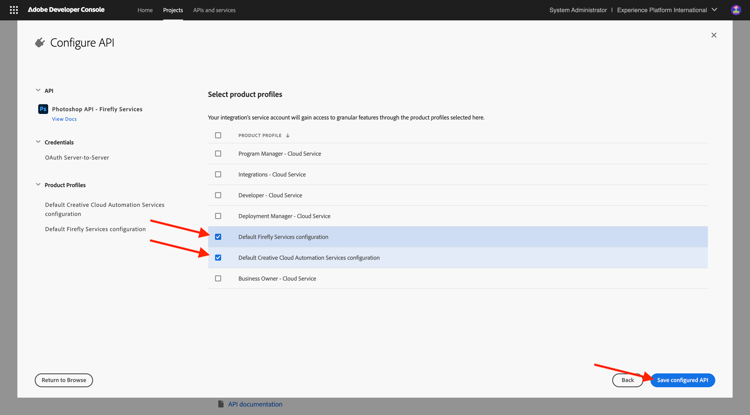The width and height of the screenshot is (750, 415).
Task: Uncheck Default Creative Cloud Automation Services checkbox
Action: [x=218, y=258]
